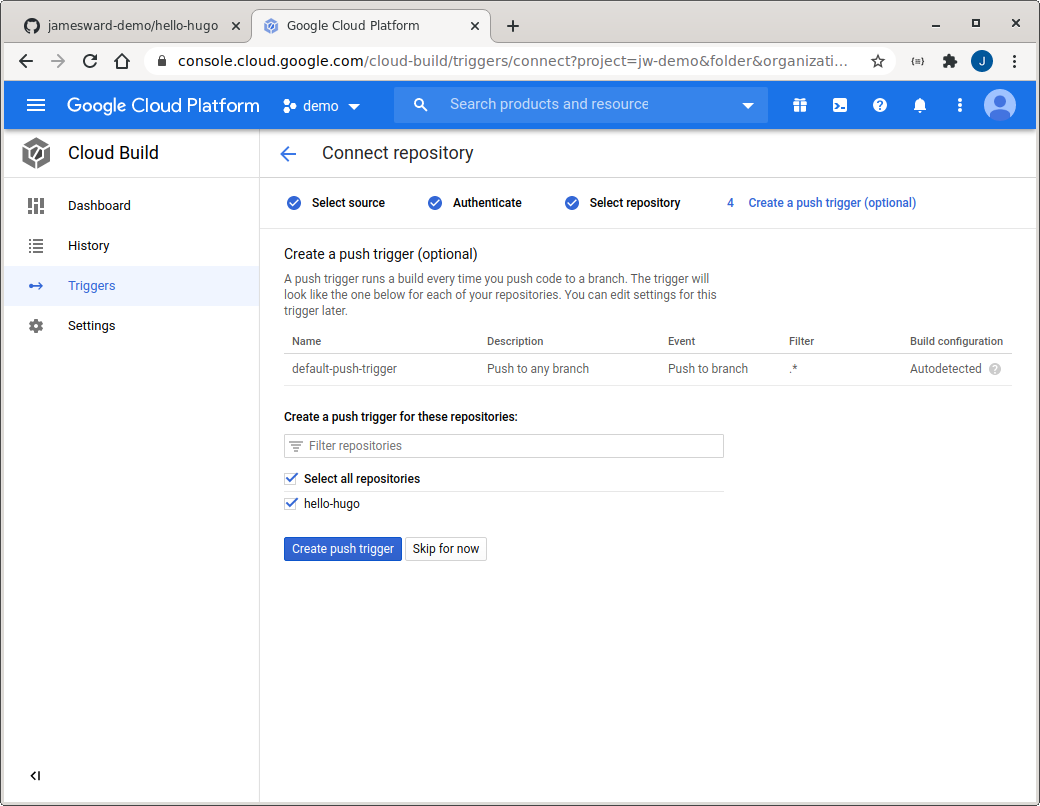
Task: Open the user account avatar
Action: pos(999,105)
